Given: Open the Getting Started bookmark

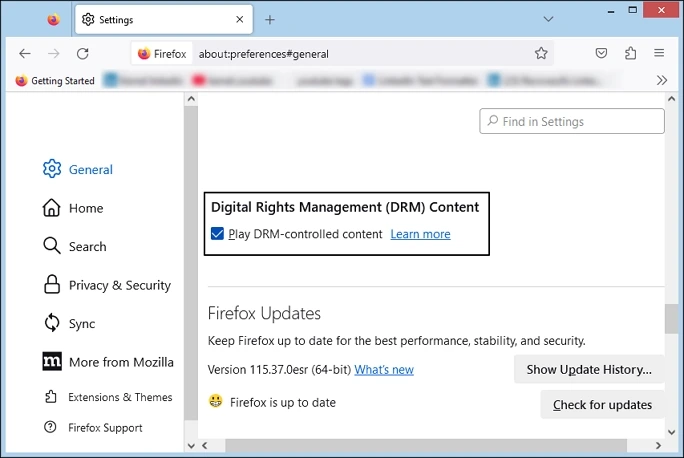Looking at the screenshot, I should click(55, 81).
